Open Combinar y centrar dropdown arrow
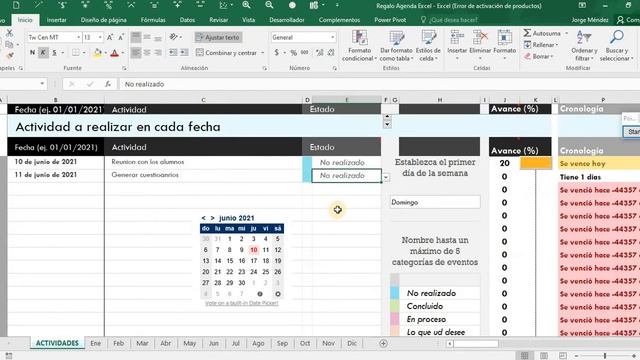Image resolution: width=640 pixels, height=360 pixels. [x=262, y=53]
